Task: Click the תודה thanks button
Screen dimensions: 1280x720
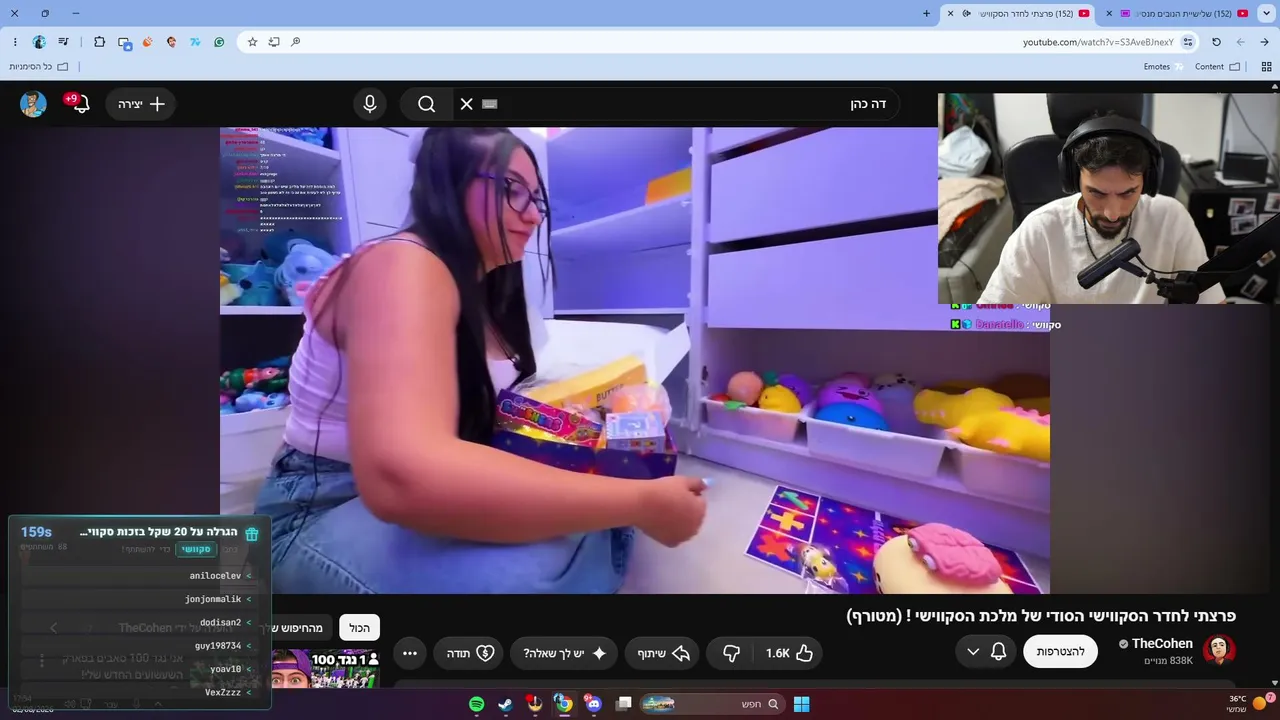Action: (x=470, y=653)
